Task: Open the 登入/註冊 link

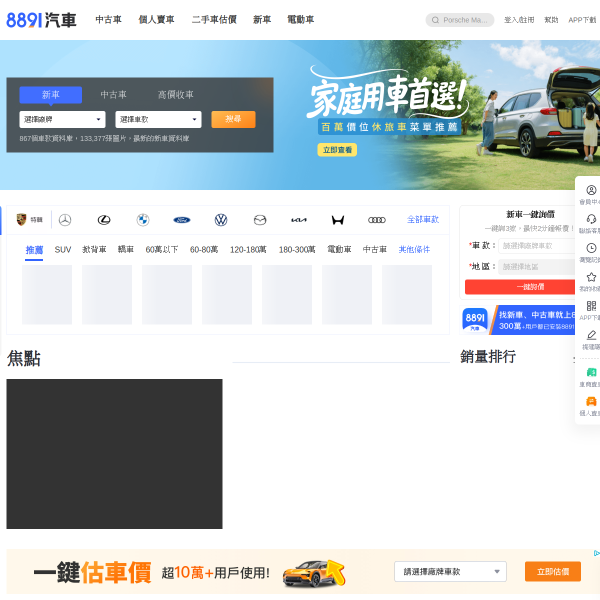Action: (x=519, y=20)
